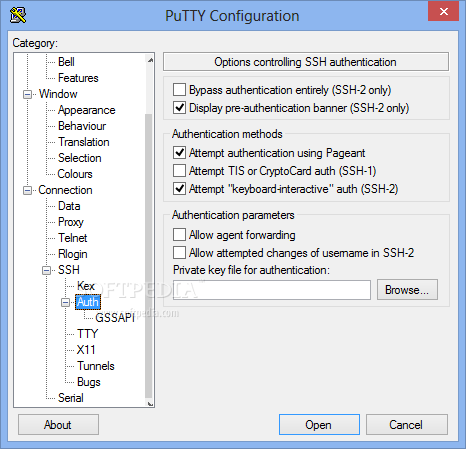The height and width of the screenshot is (449, 466).
Task: Select TTY category
Action: point(87,334)
